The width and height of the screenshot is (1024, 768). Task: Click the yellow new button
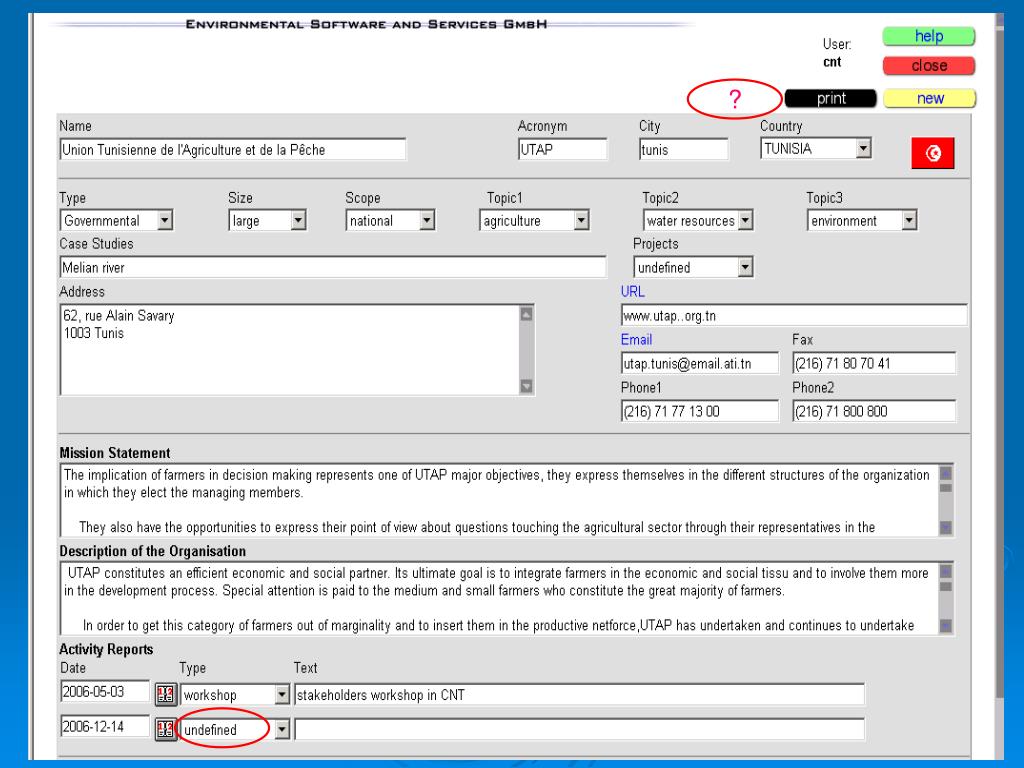(928, 98)
